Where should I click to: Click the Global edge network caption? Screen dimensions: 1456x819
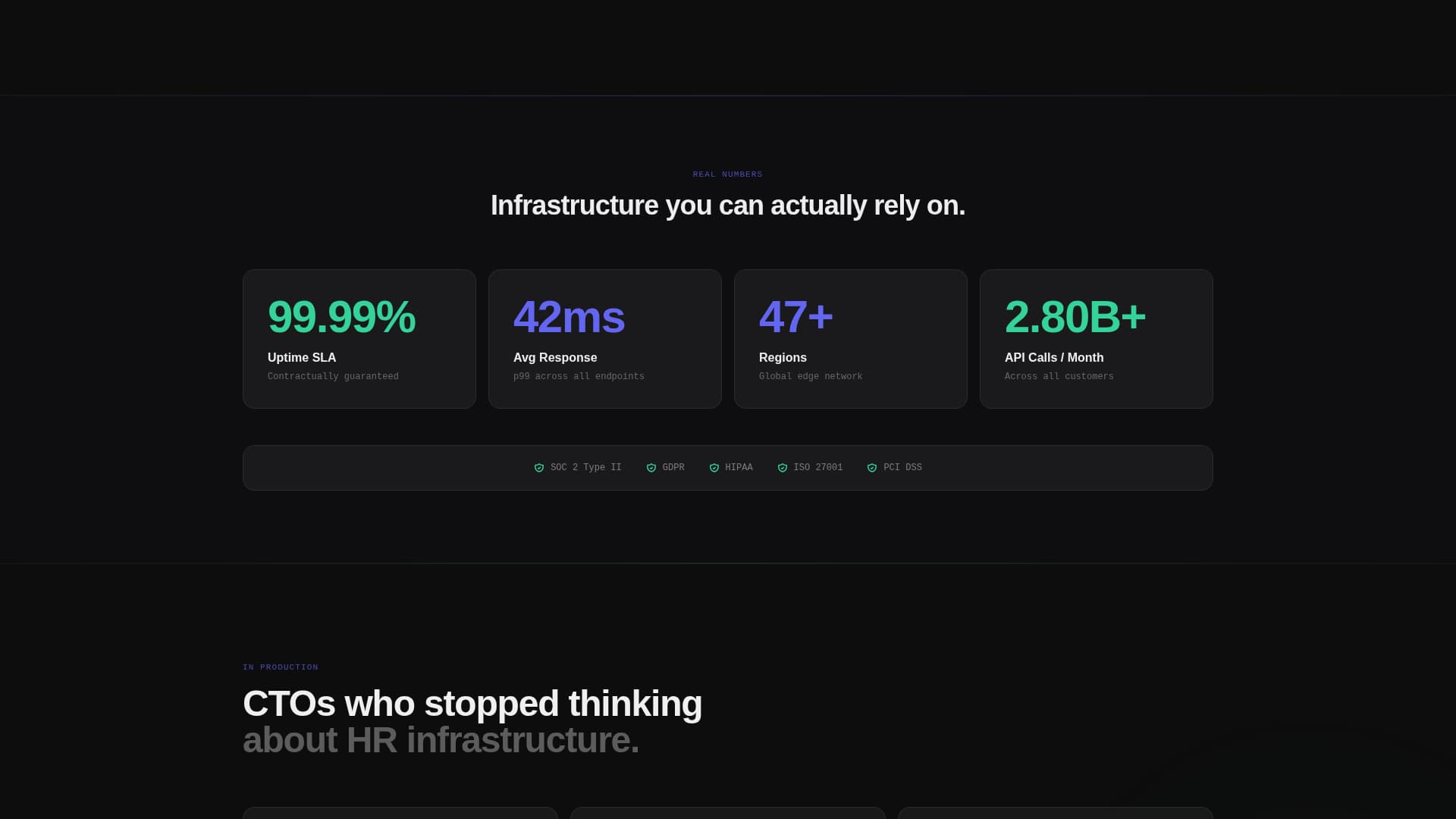pyautogui.click(x=811, y=376)
